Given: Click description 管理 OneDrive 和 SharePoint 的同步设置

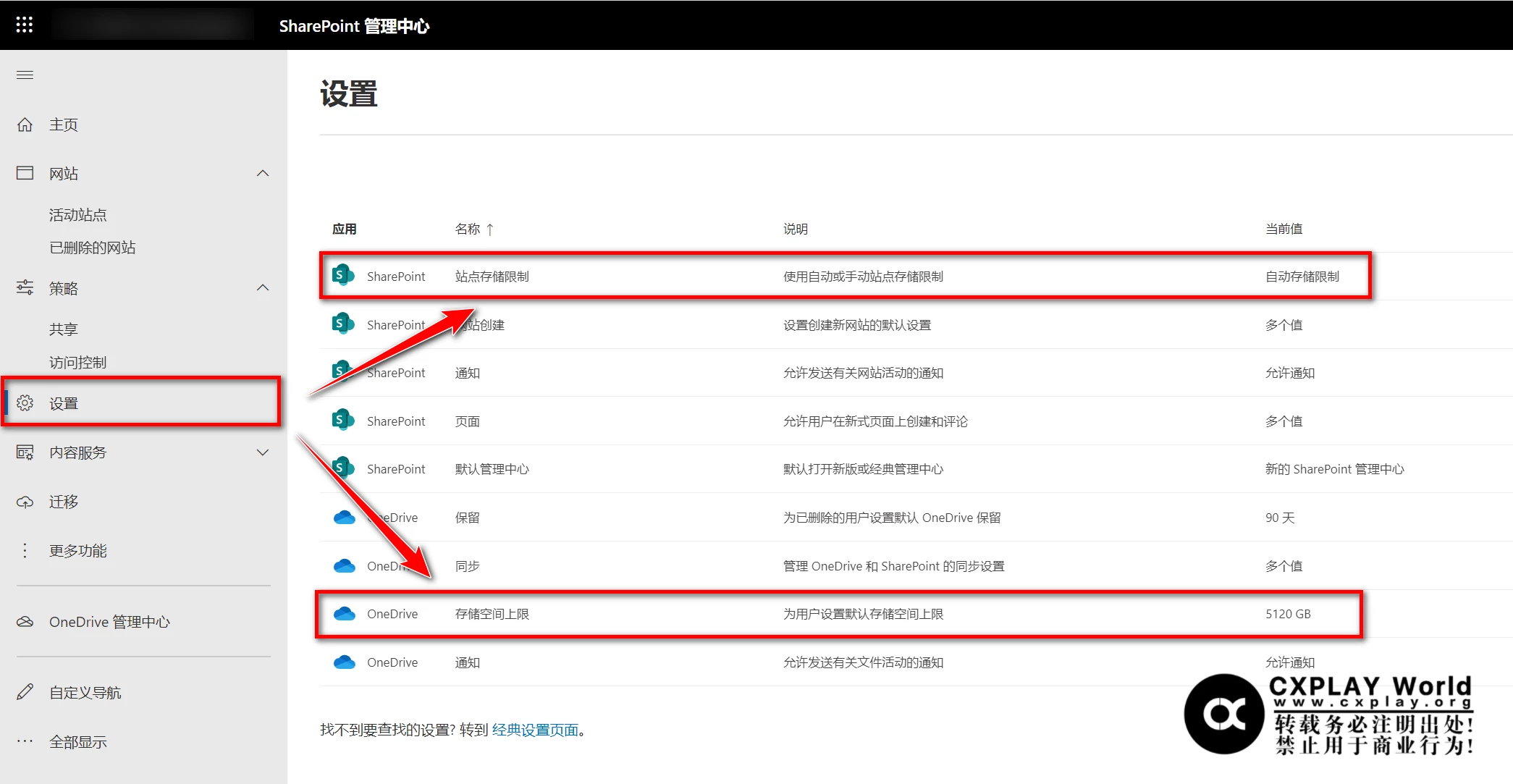Looking at the screenshot, I should pyautogui.click(x=893, y=566).
